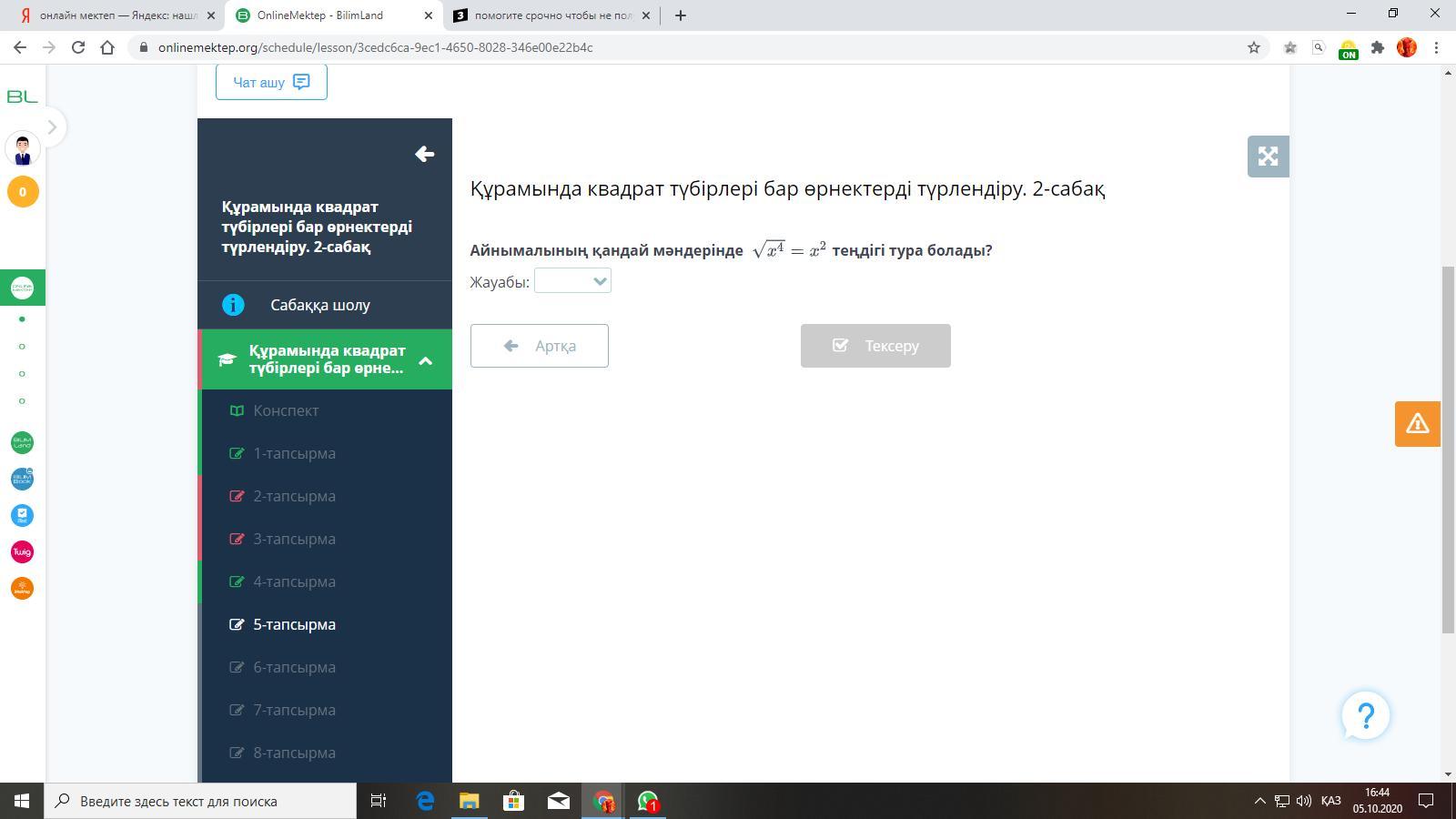Screen dimensions: 1456x819
Task: Open the Chrome three-dot menu
Action: click(x=1437, y=47)
